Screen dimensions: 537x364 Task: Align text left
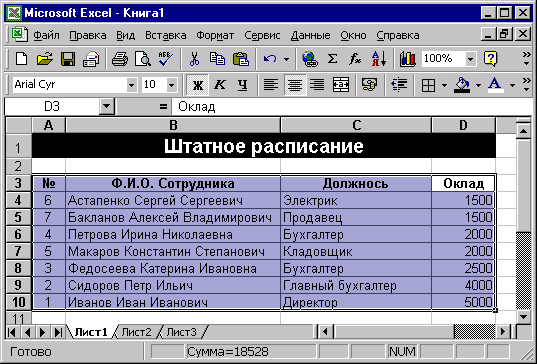point(271,85)
